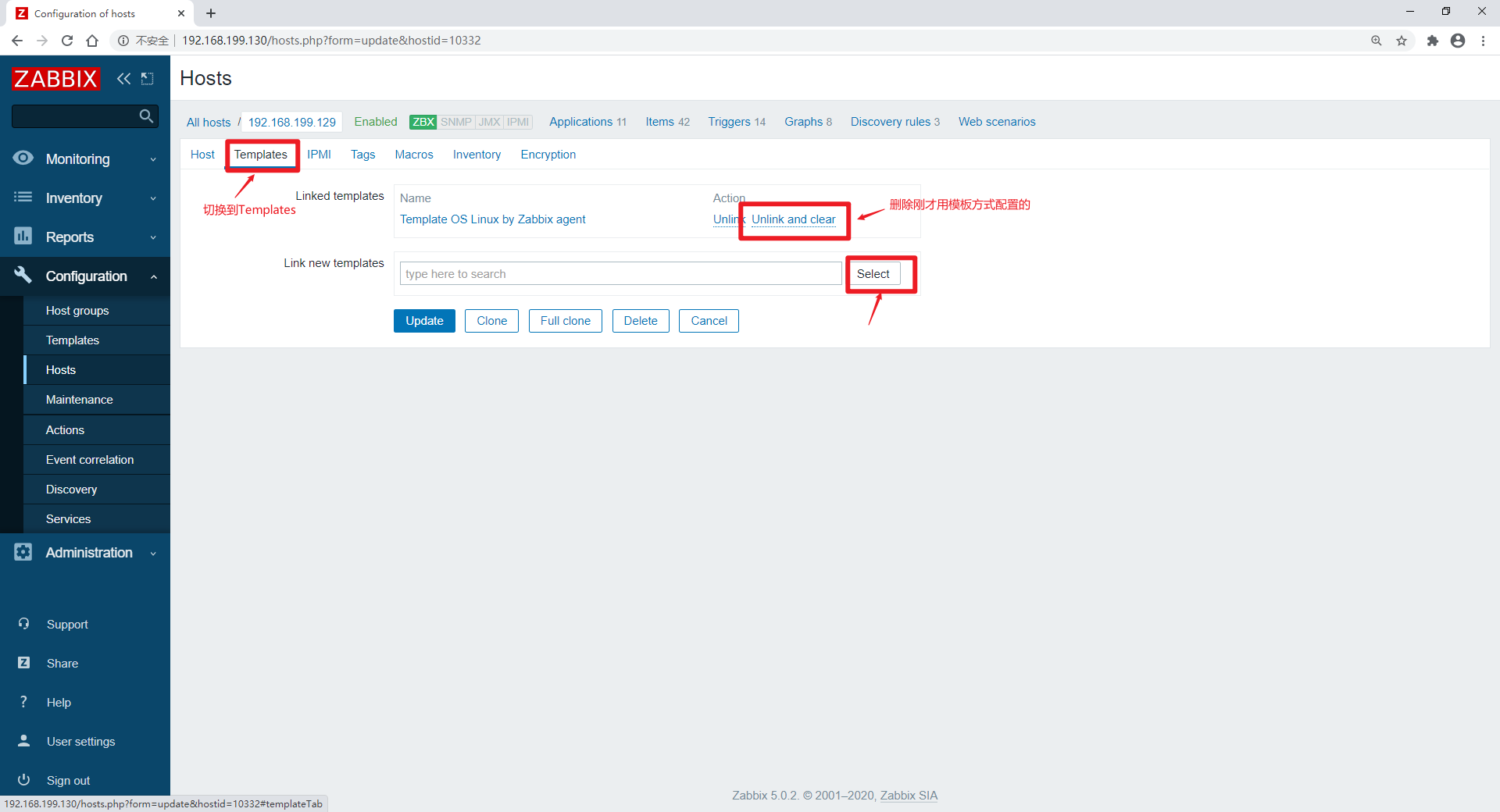
Task: Collapse the Configuration menu section
Action: coord(153,276)
